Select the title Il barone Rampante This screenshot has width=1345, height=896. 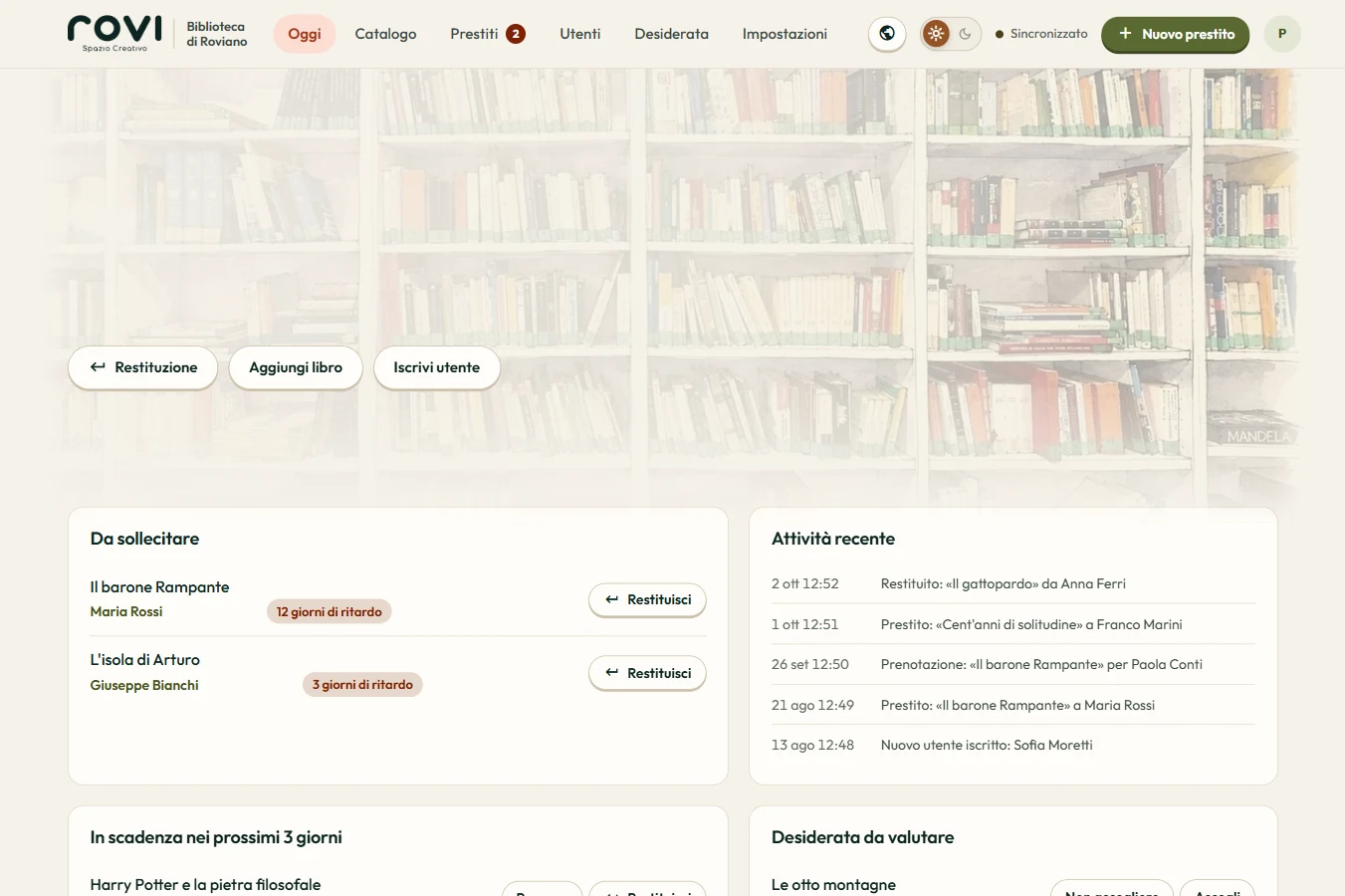point(159,587)
